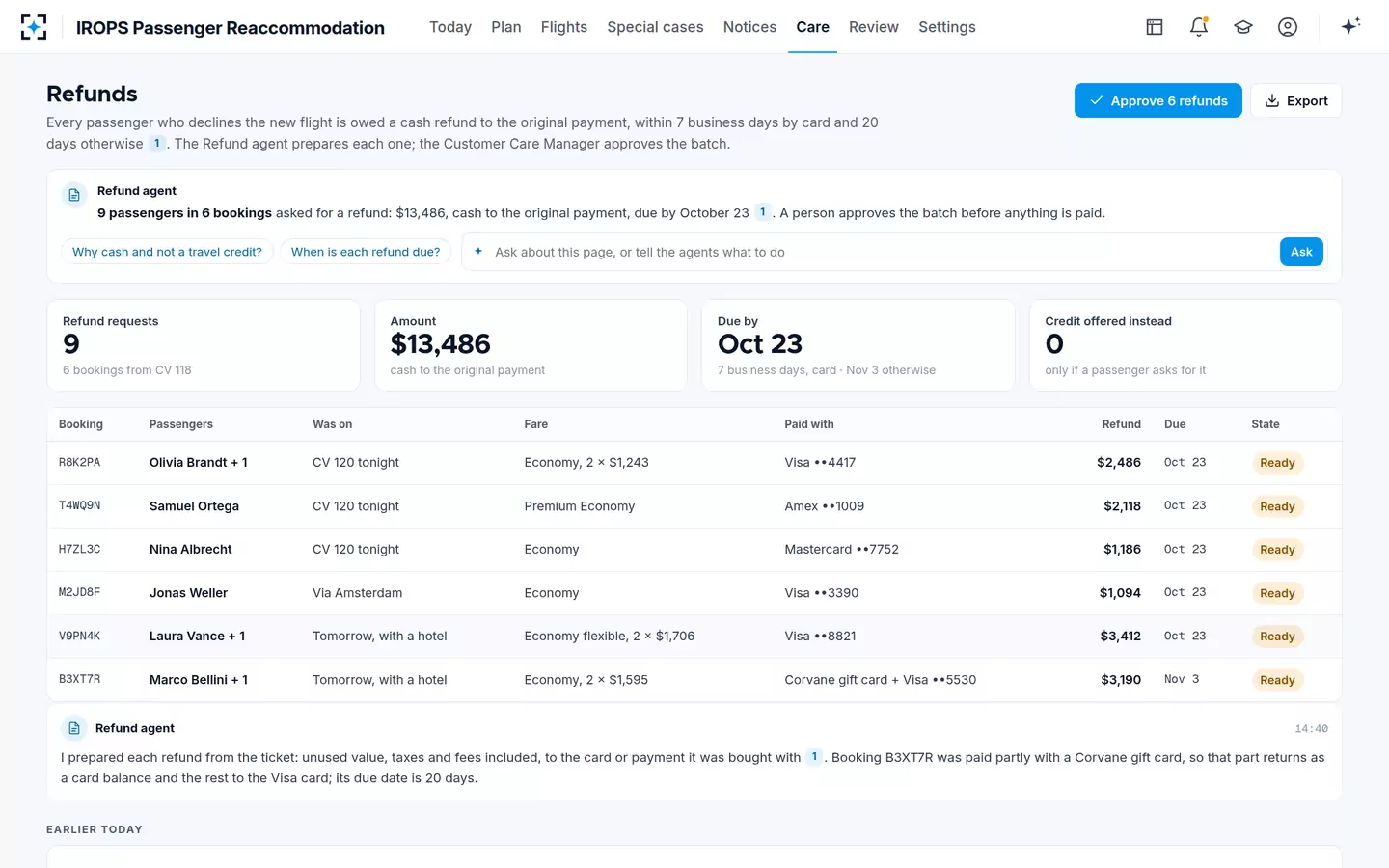The image size is (1389, 868).
Task: Focus the 'Ask about this page' input
Action: (882, 252)
